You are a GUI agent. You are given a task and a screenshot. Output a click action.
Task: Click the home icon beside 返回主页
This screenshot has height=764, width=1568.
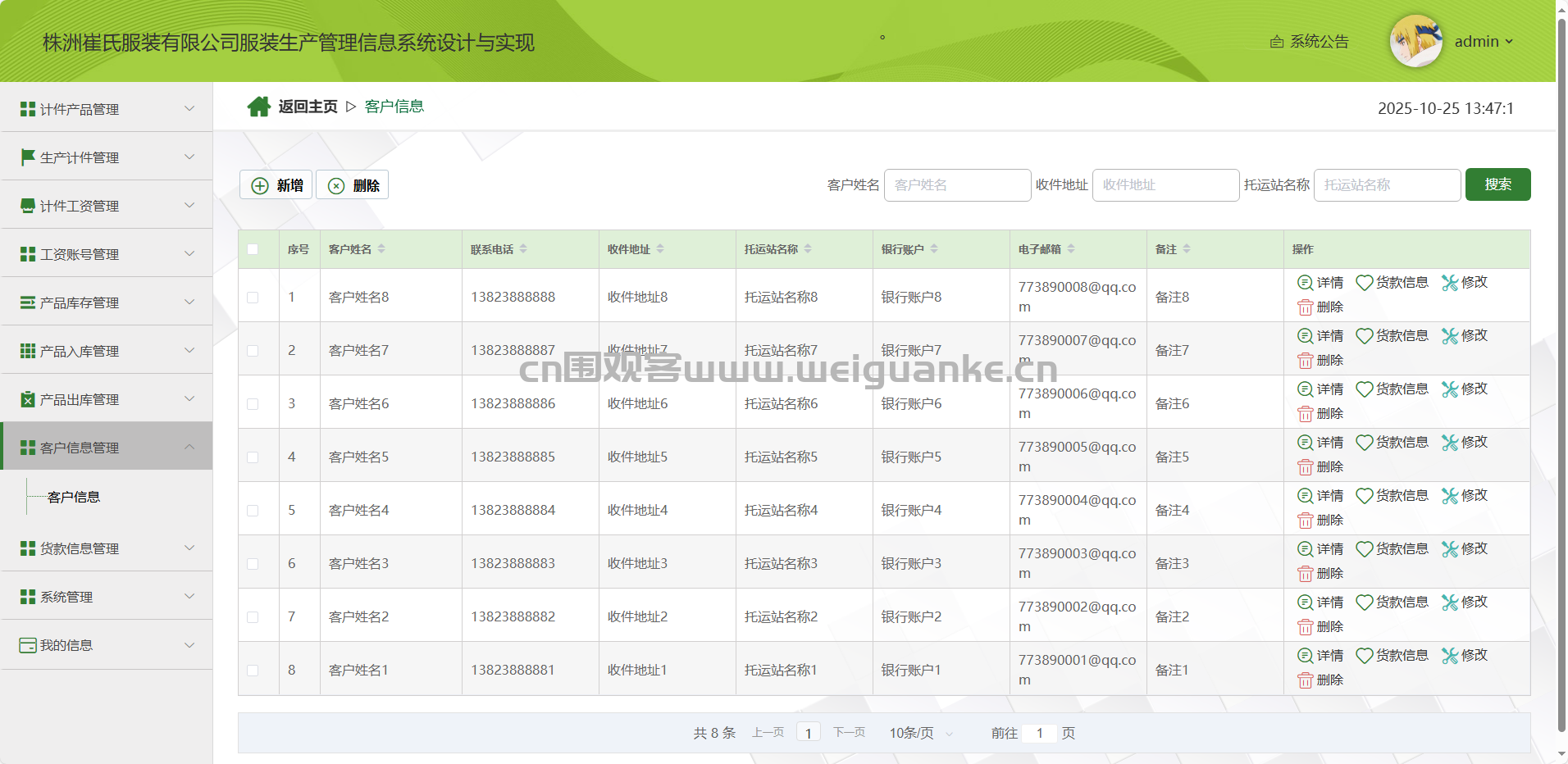[259, 107]
